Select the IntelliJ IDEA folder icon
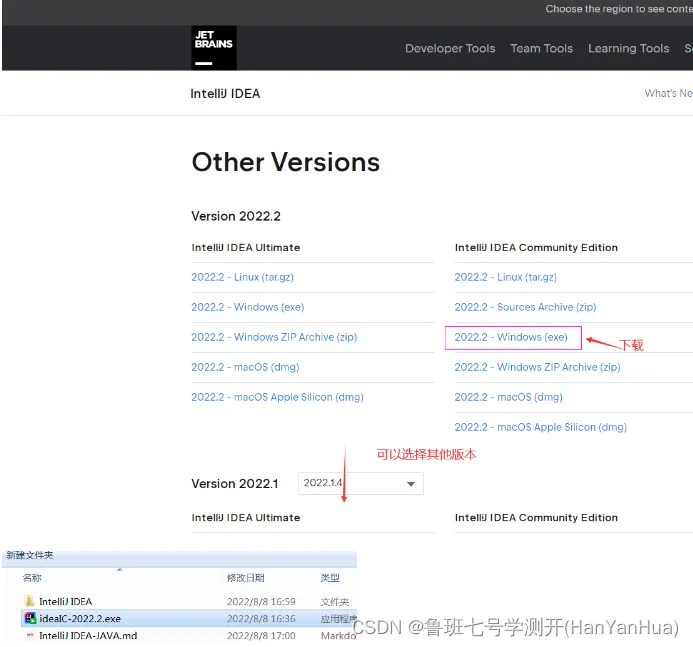Image resolution: width=693 pixels, height=647 pixels. pos(30,601)
